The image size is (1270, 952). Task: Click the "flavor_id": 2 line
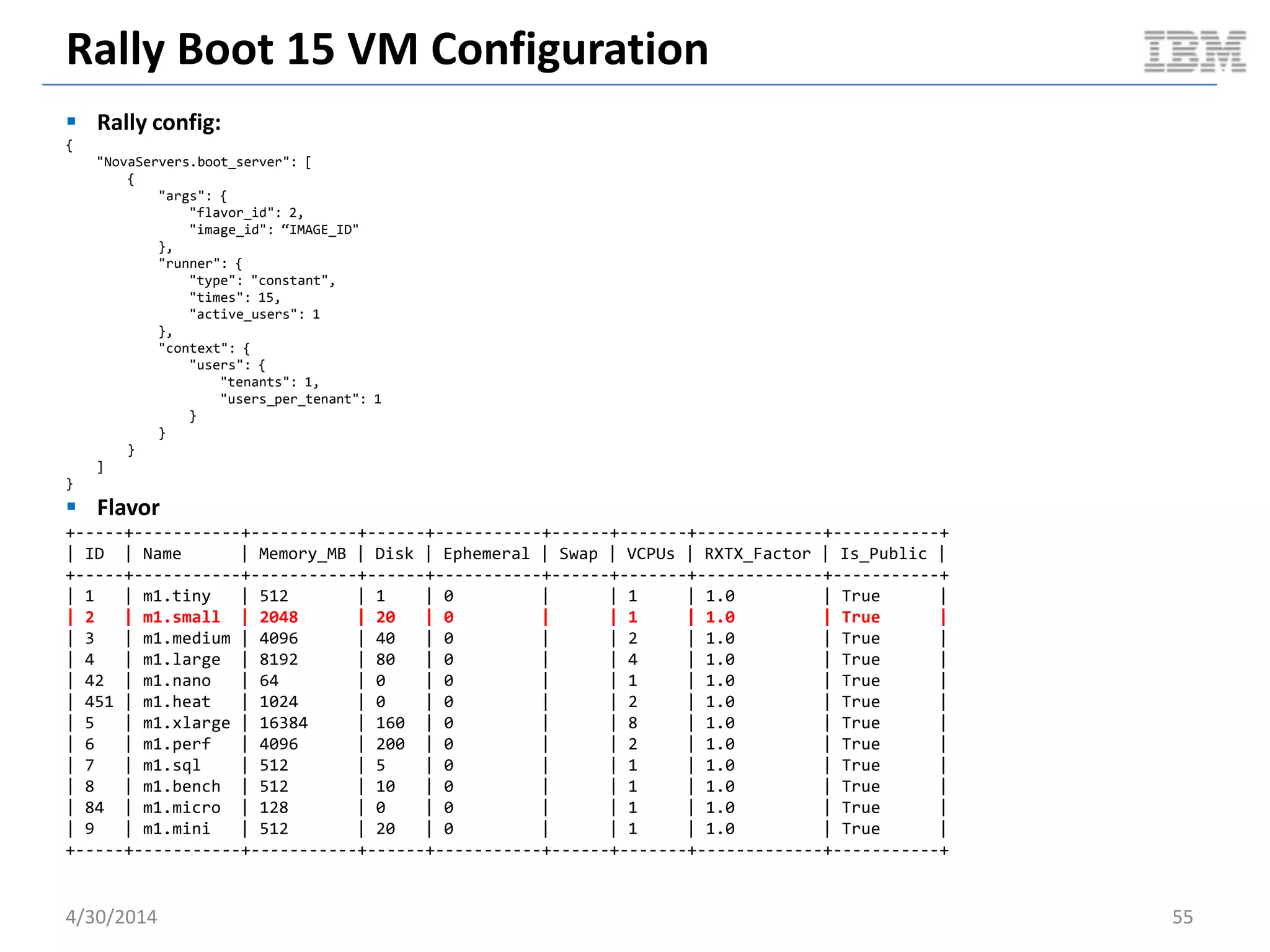(x=246, y=213)
